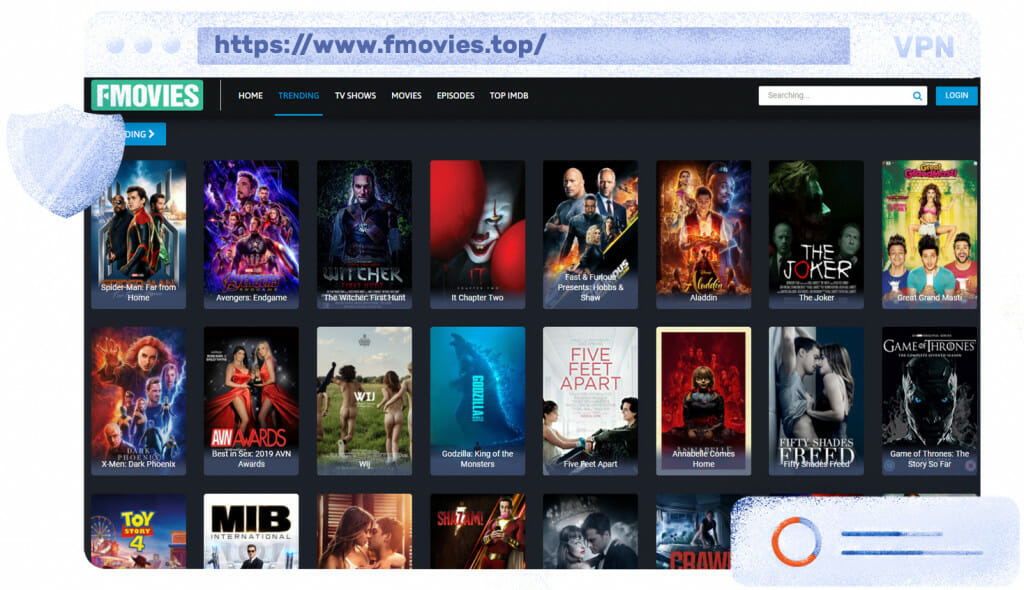Image resolution: width=1024 pixels, height=590 pixels.
Task: Select TOP IMDB in navigation
Action: tap(509, 95)
